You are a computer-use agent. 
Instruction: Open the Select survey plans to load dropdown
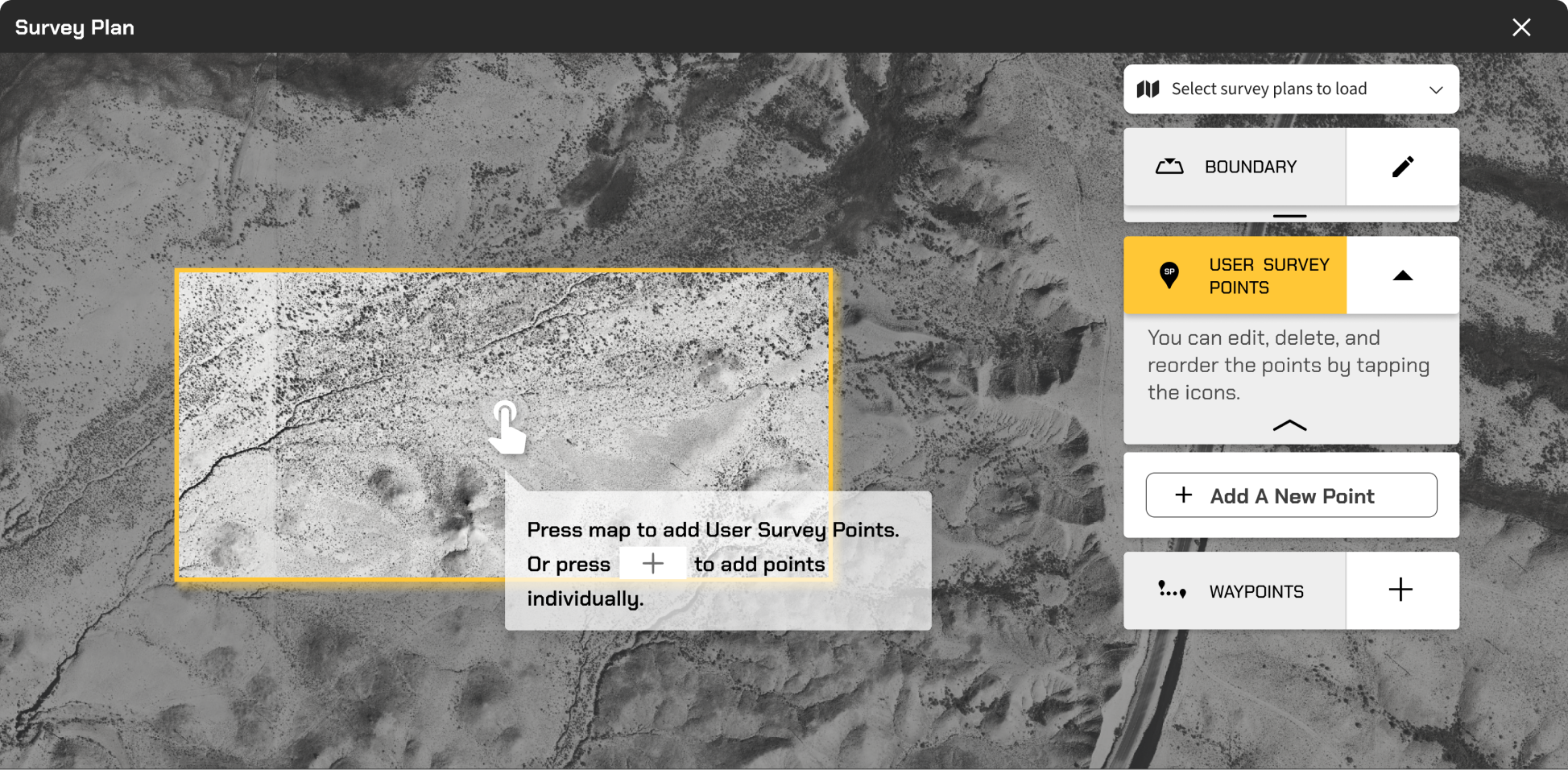1291,89
